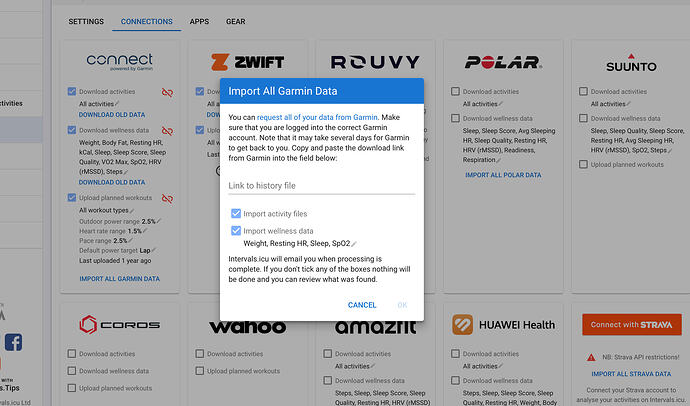Edit Garmin wellness fields pencil after Steps
Screen dimensions: 690x406
point(125,172)
